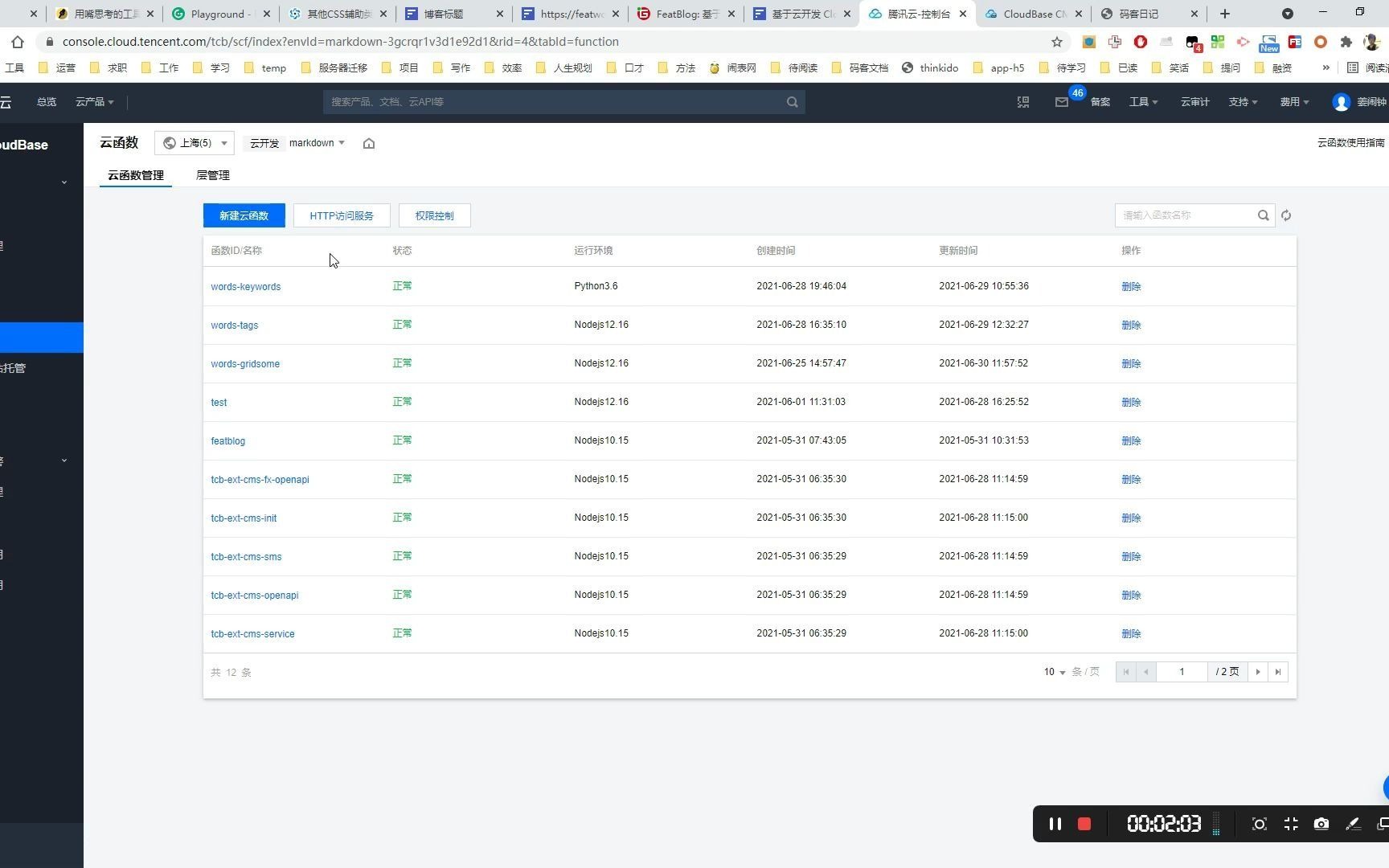1389x868 pixels.
Task: Click the pen annotation icon in the recorder bar
Action: click(x=1353, y=824)
